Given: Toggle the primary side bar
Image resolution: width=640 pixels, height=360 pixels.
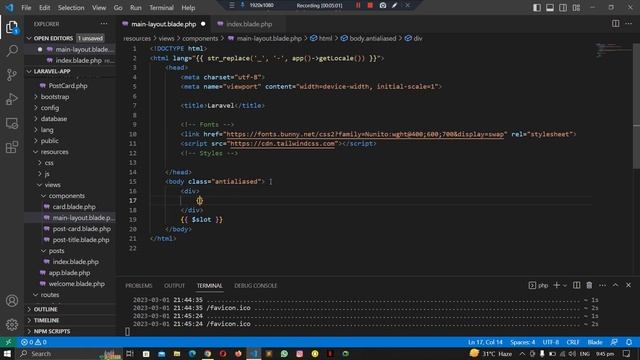Looking at the screenshot, I should 537,7.
